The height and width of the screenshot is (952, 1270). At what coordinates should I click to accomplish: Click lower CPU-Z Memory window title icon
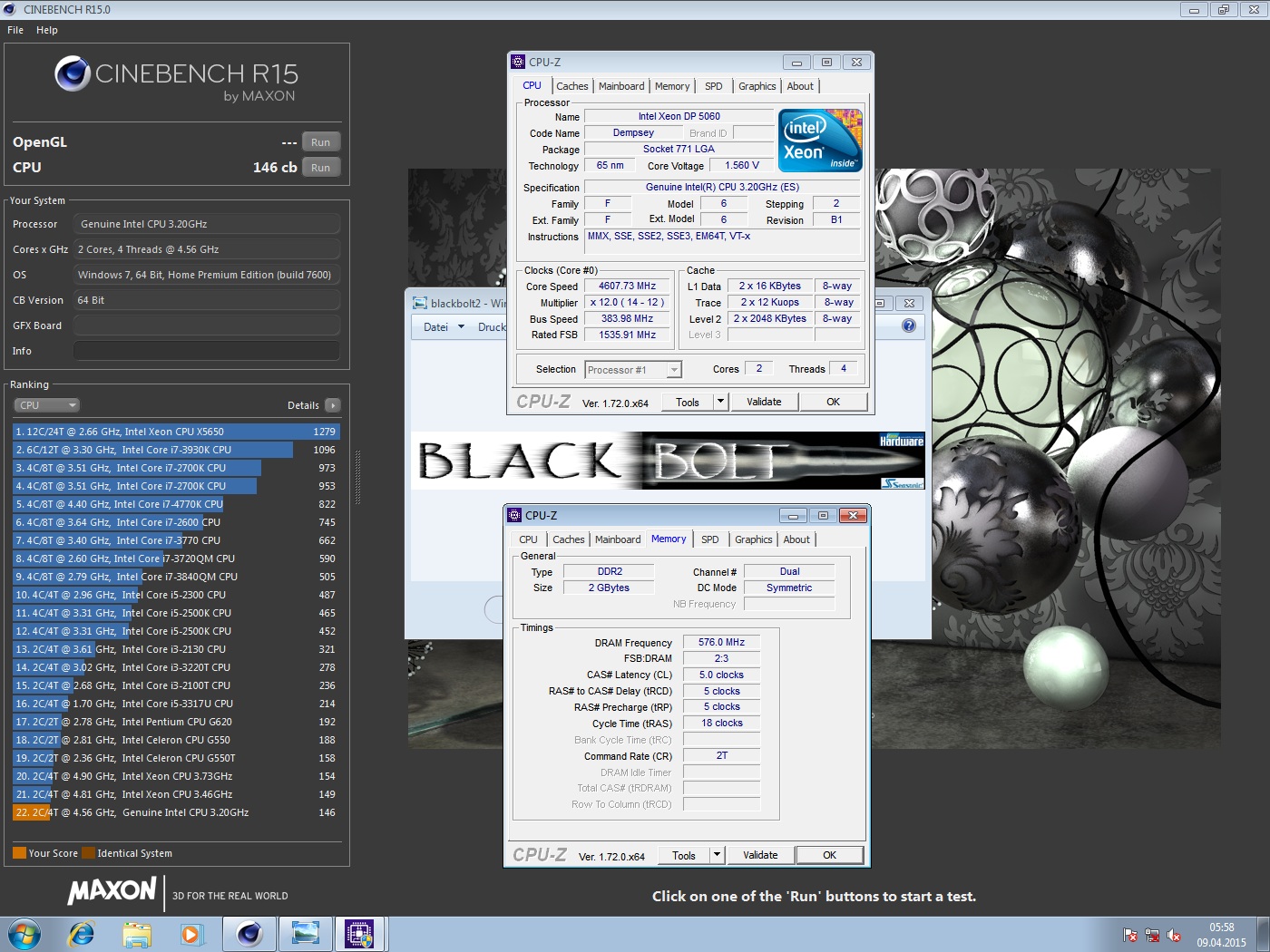point(514,515)
